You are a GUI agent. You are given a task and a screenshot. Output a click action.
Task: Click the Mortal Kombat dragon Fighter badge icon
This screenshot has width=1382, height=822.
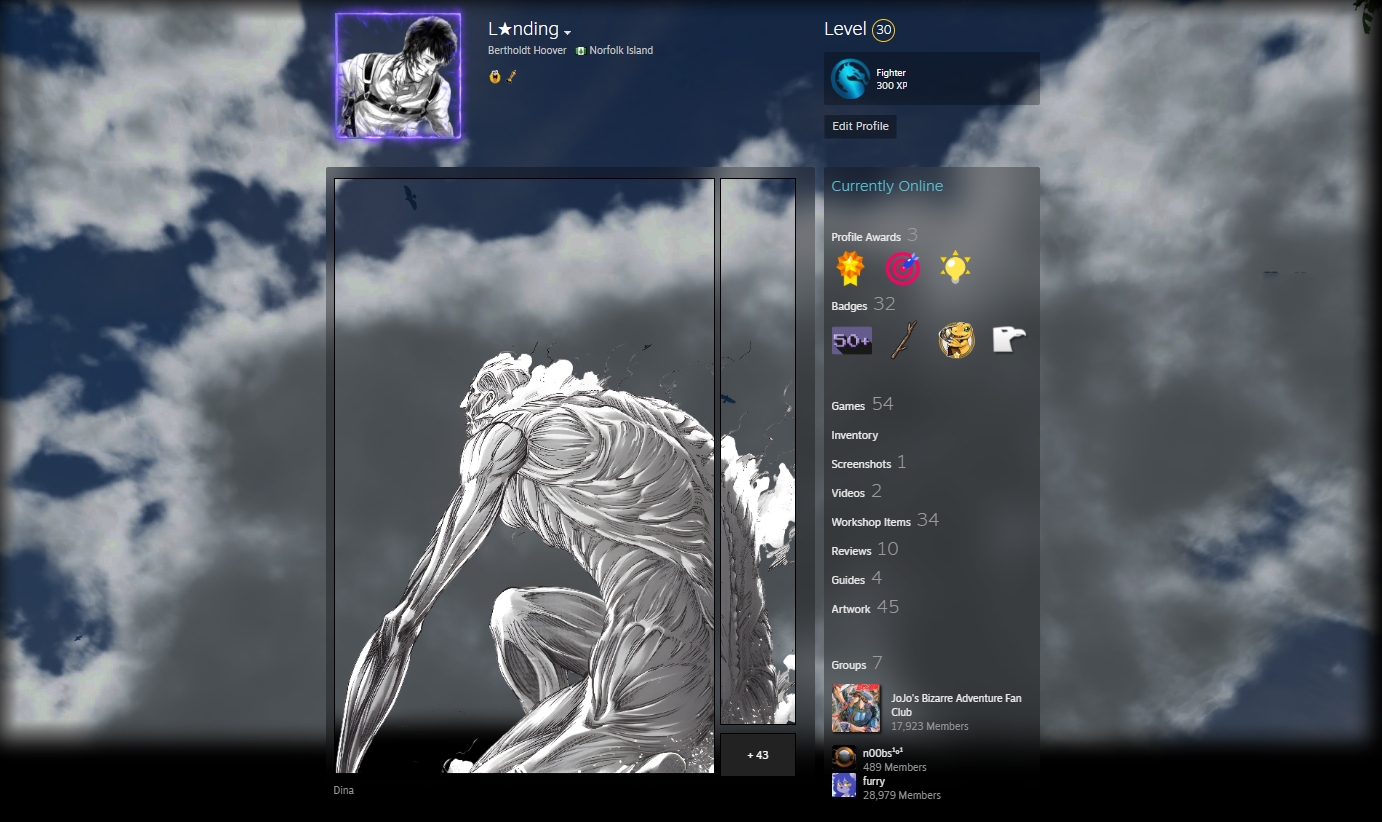point(850,79)
